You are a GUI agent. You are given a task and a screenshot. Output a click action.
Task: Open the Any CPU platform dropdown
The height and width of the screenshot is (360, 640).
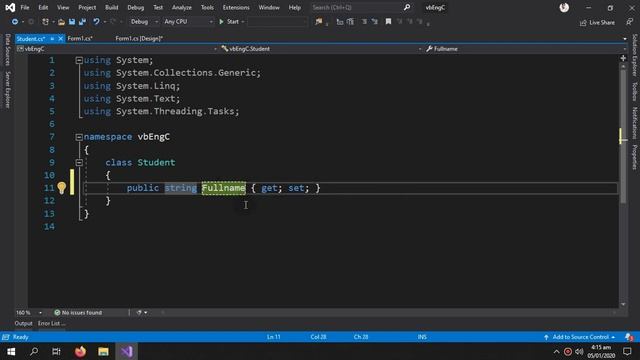click(x=188, y=22)
